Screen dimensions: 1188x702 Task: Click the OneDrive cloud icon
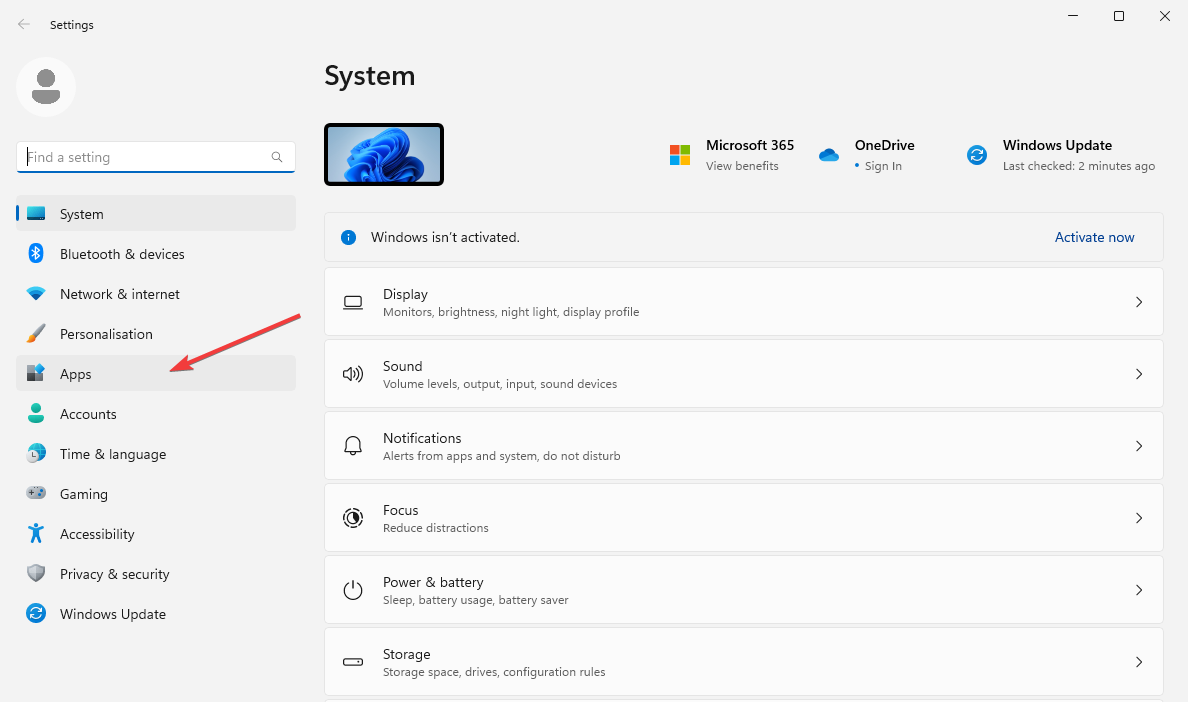(829, 154)
